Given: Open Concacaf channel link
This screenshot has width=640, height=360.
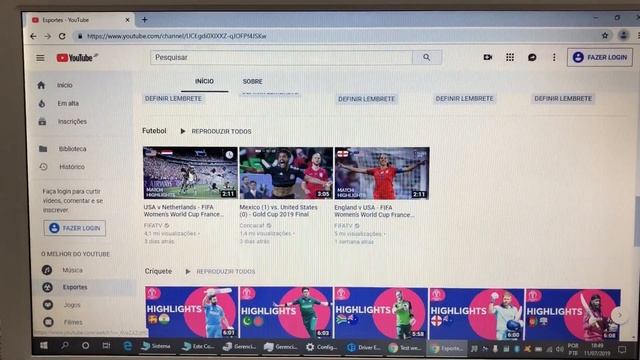Looking at the screenshot, I should 252,225.
